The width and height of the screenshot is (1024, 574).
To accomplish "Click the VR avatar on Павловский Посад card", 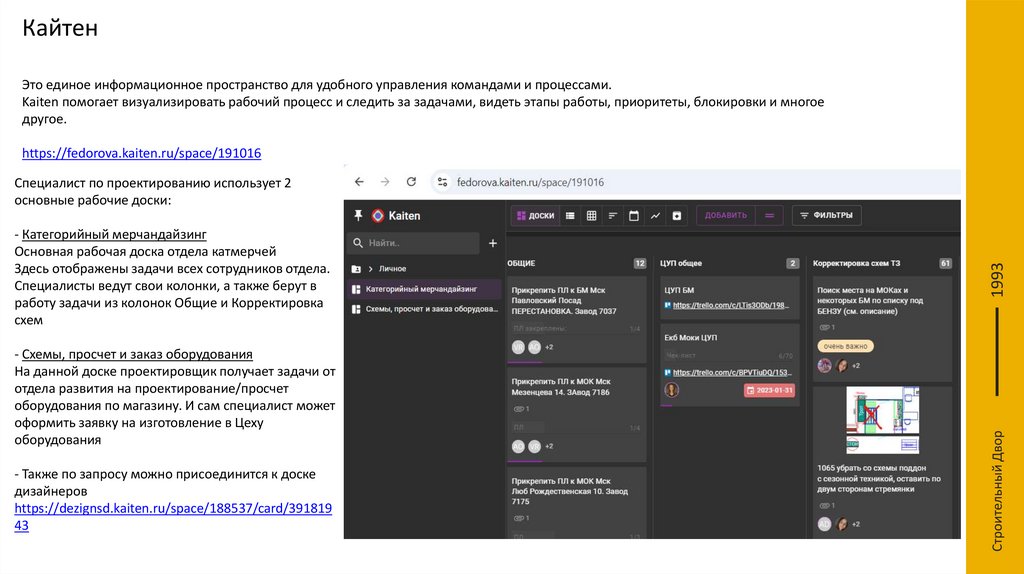I will tap(518, 347).
